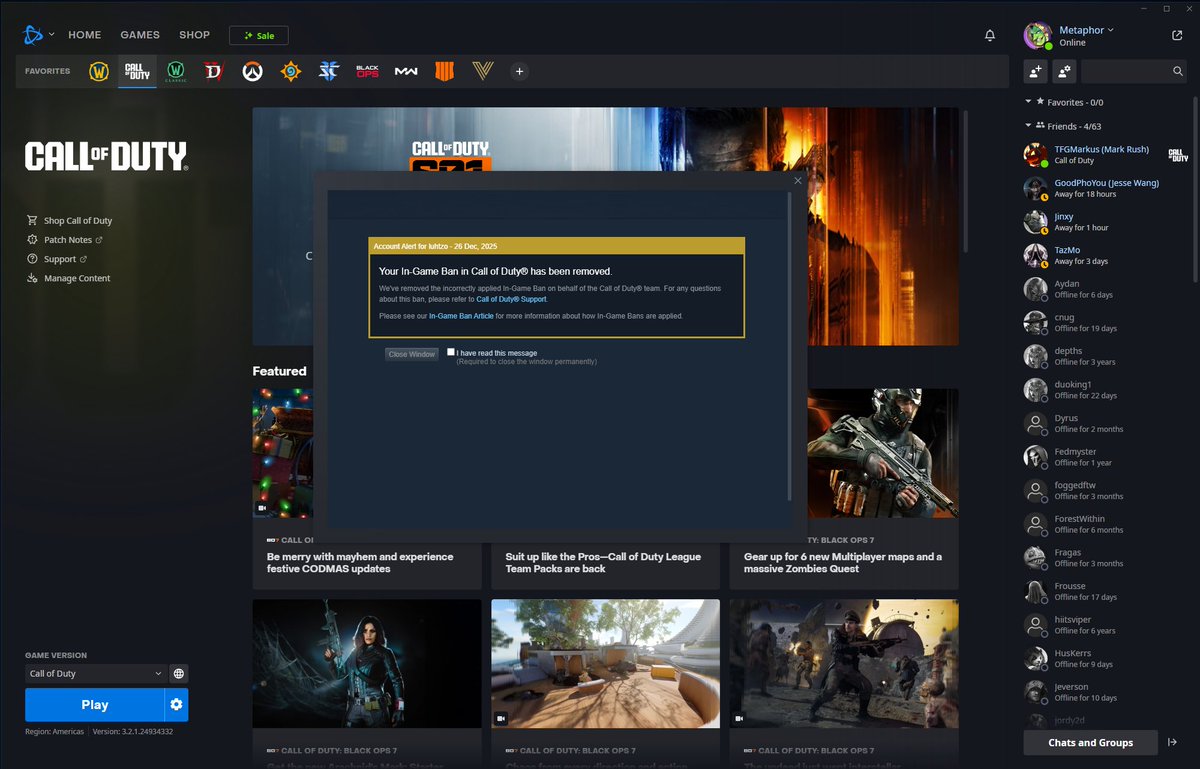This screenshot has height=769, width=1200.
Task: Go to the SHOP tab
Action: pyautogui.click(x=194, y=35)
